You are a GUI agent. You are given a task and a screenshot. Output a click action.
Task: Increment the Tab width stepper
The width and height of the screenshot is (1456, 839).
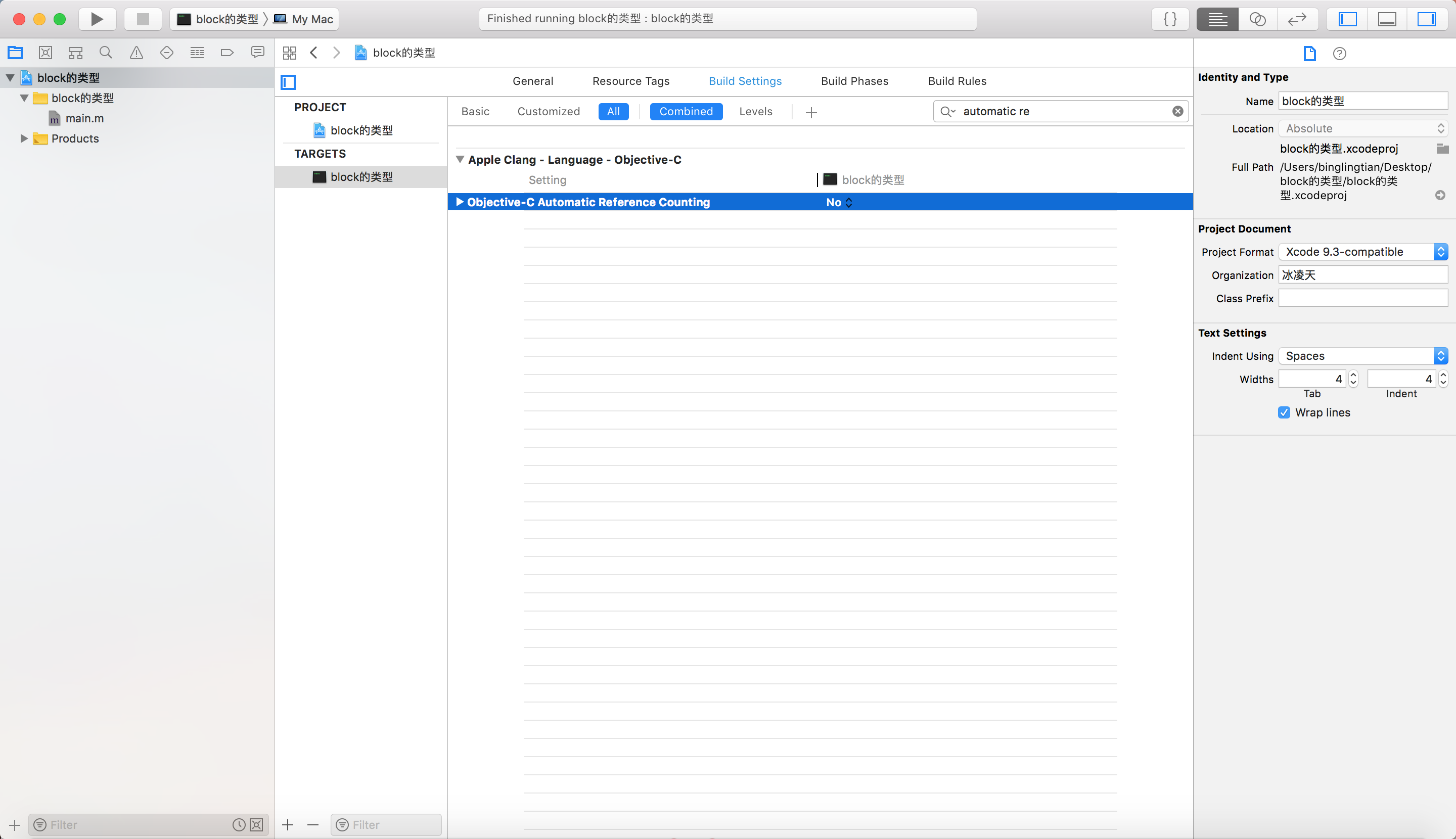(x=1353, y=375)
